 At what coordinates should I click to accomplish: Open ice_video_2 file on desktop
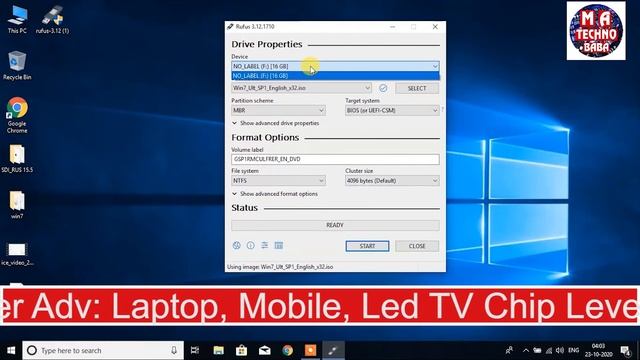pyautogui.click(x=17, y=254)
